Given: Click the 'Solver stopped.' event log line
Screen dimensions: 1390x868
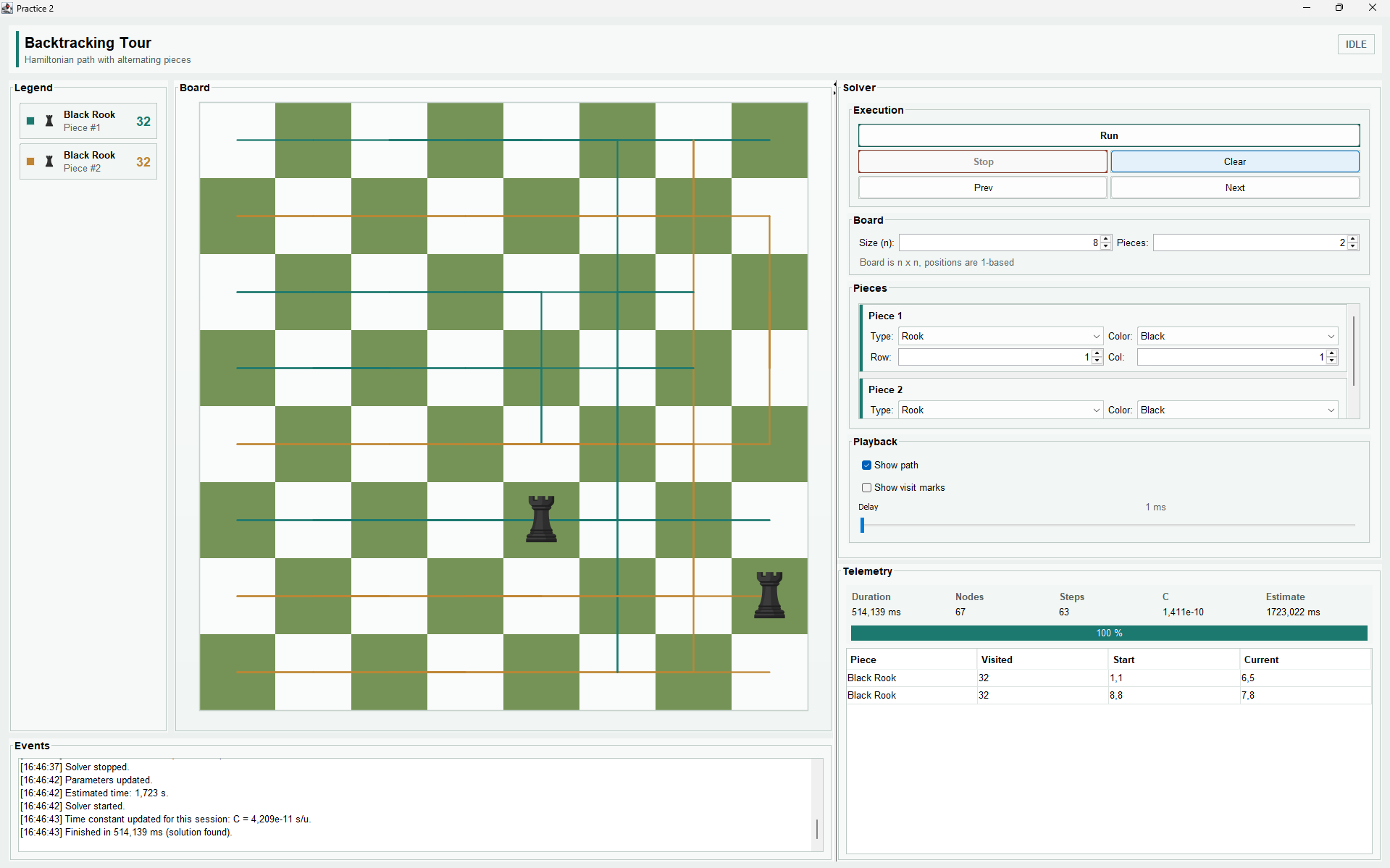Looking at the screenshot, I should [x=75, y=767].
